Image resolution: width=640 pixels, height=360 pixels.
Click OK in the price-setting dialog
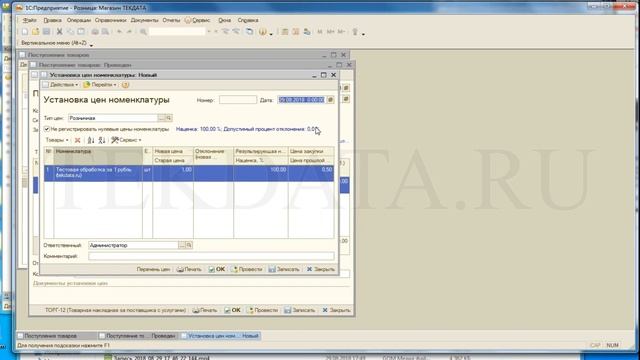coord(217,269)
